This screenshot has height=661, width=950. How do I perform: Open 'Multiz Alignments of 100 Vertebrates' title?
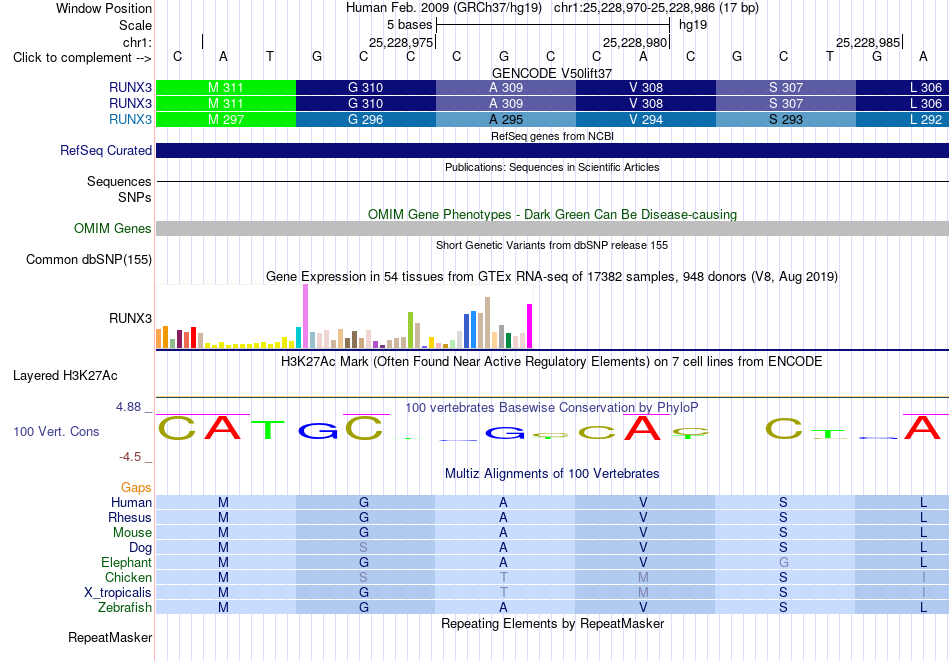pos(552,474)
